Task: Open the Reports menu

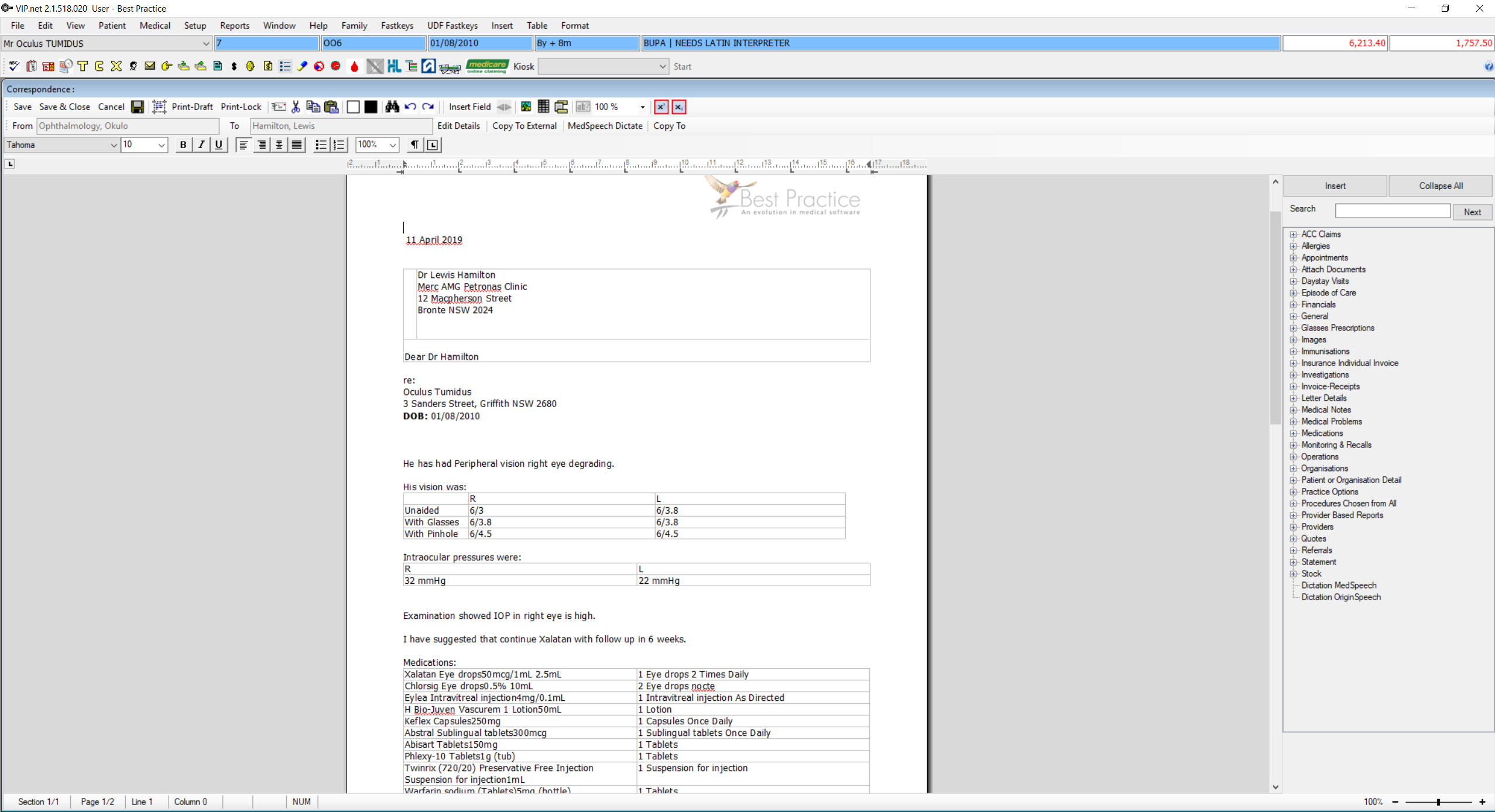Action: pyautogui.click(x=234, y=26)
